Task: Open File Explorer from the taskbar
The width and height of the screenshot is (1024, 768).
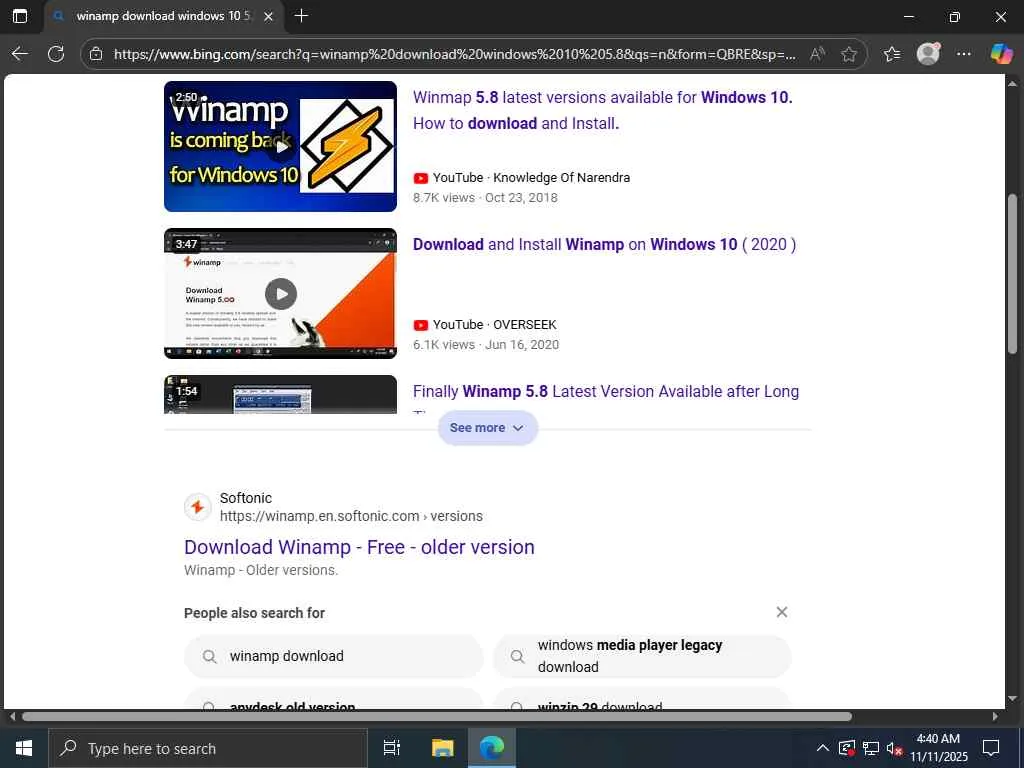Action: (x=443, y=748)
